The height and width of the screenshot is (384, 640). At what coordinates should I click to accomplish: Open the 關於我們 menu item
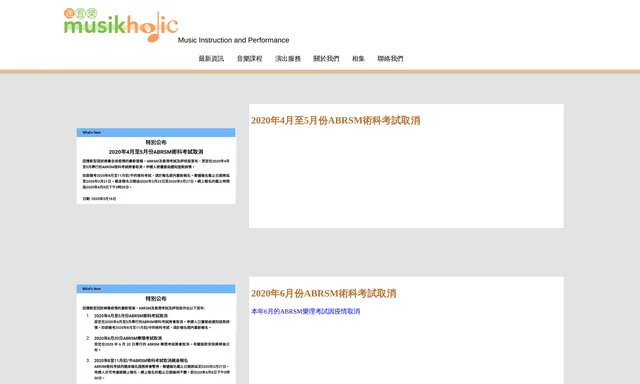tap(326, 59)
